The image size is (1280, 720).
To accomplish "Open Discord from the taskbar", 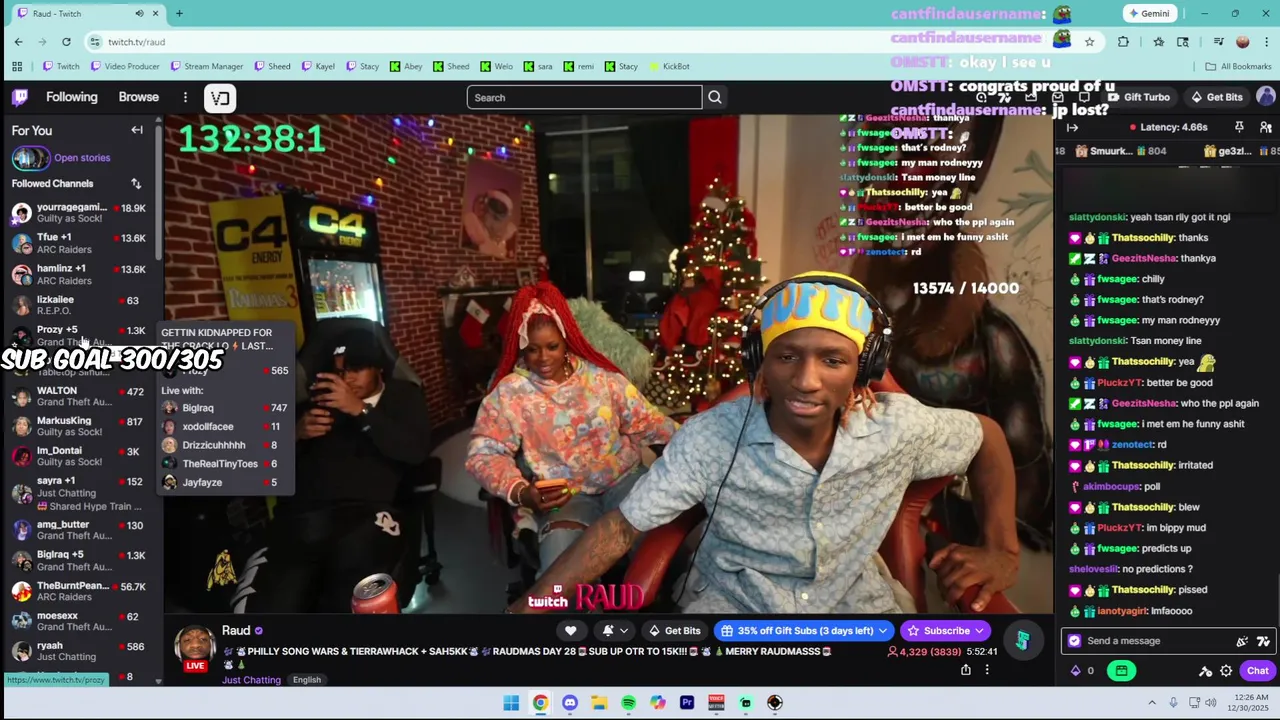I will (x=569, y=703).
